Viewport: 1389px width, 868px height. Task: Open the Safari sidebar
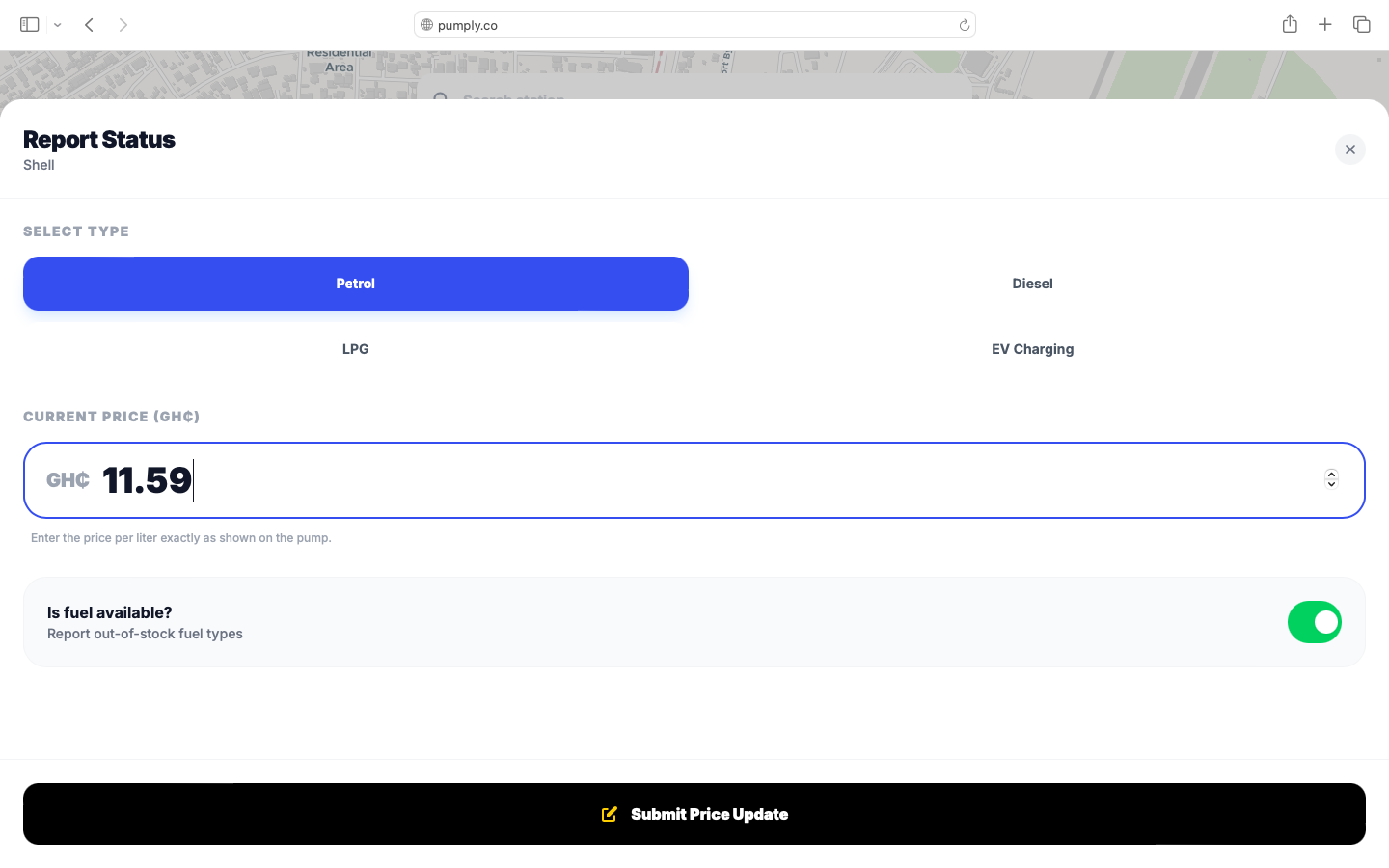point(29,24)
